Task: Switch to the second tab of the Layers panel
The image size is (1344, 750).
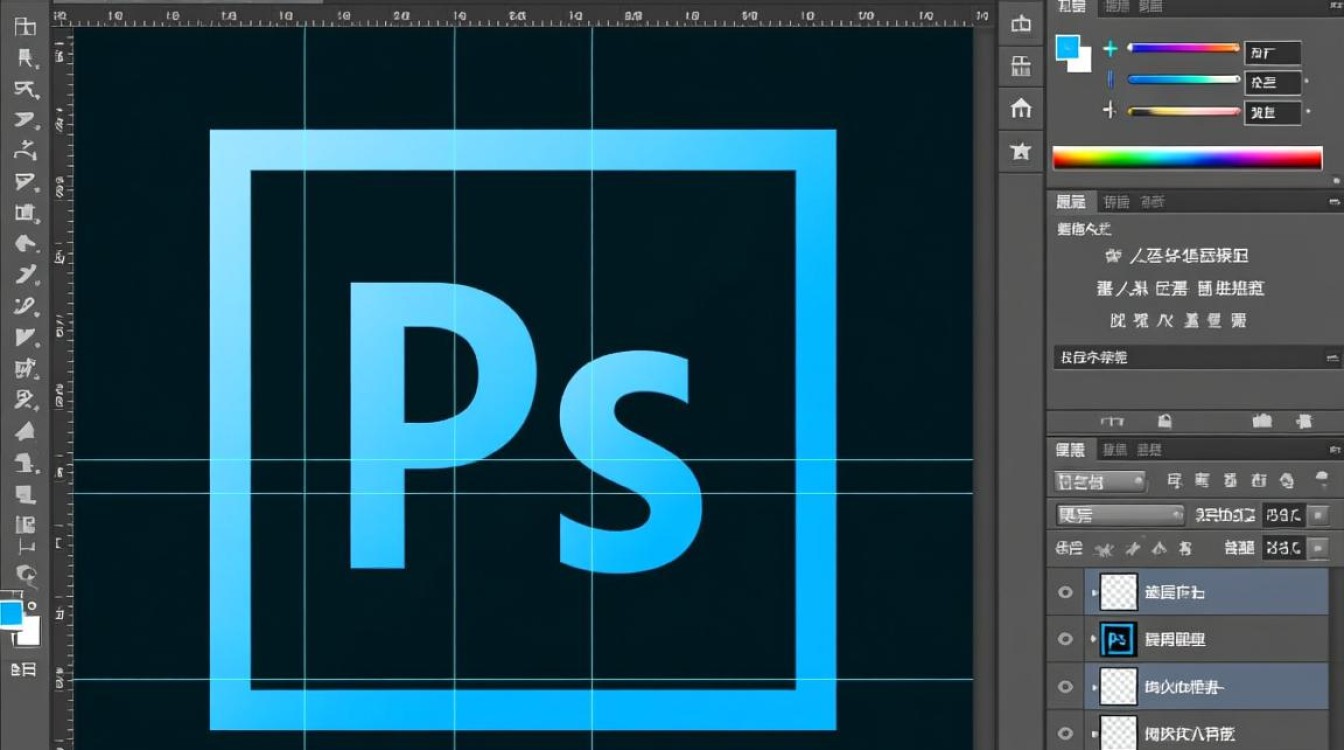Action: [x=1114, y=450]
